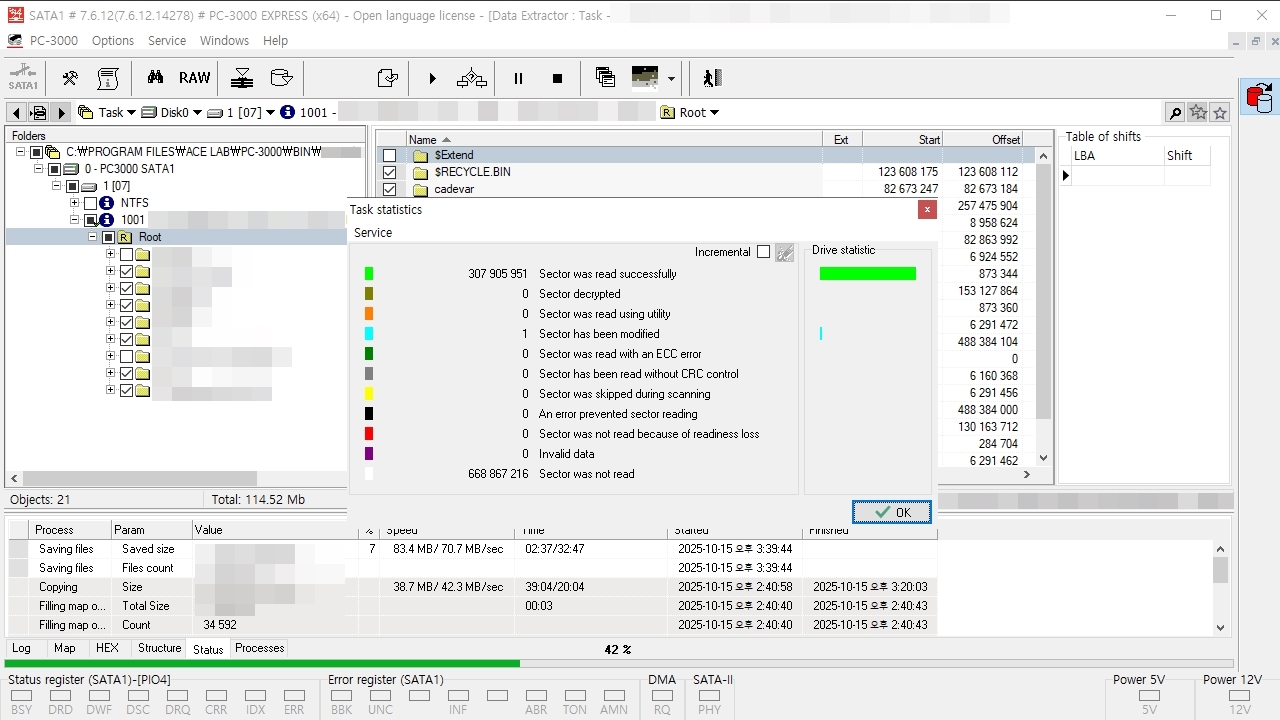Pause the running task

518,78
